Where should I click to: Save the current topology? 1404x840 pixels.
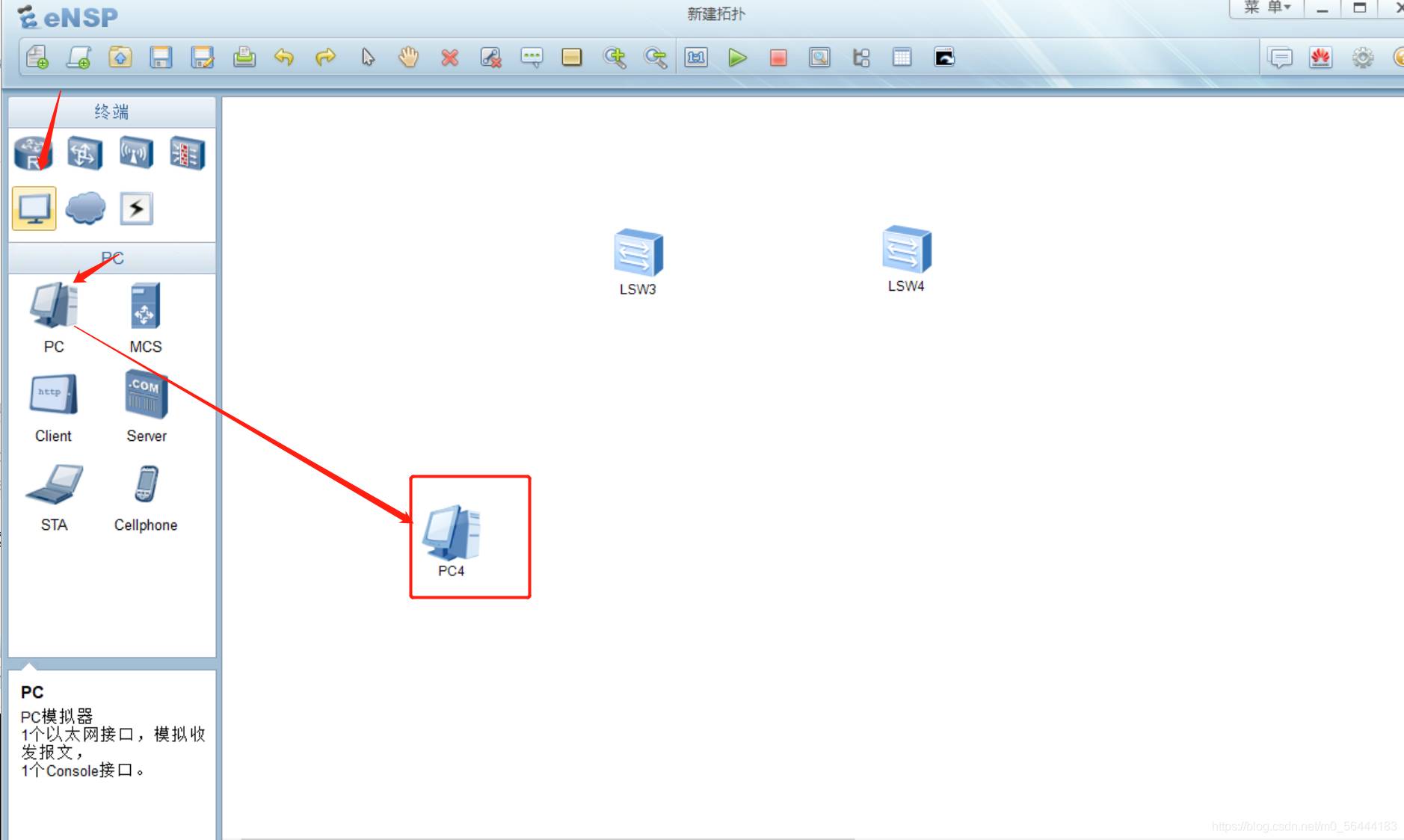[161, 58]
